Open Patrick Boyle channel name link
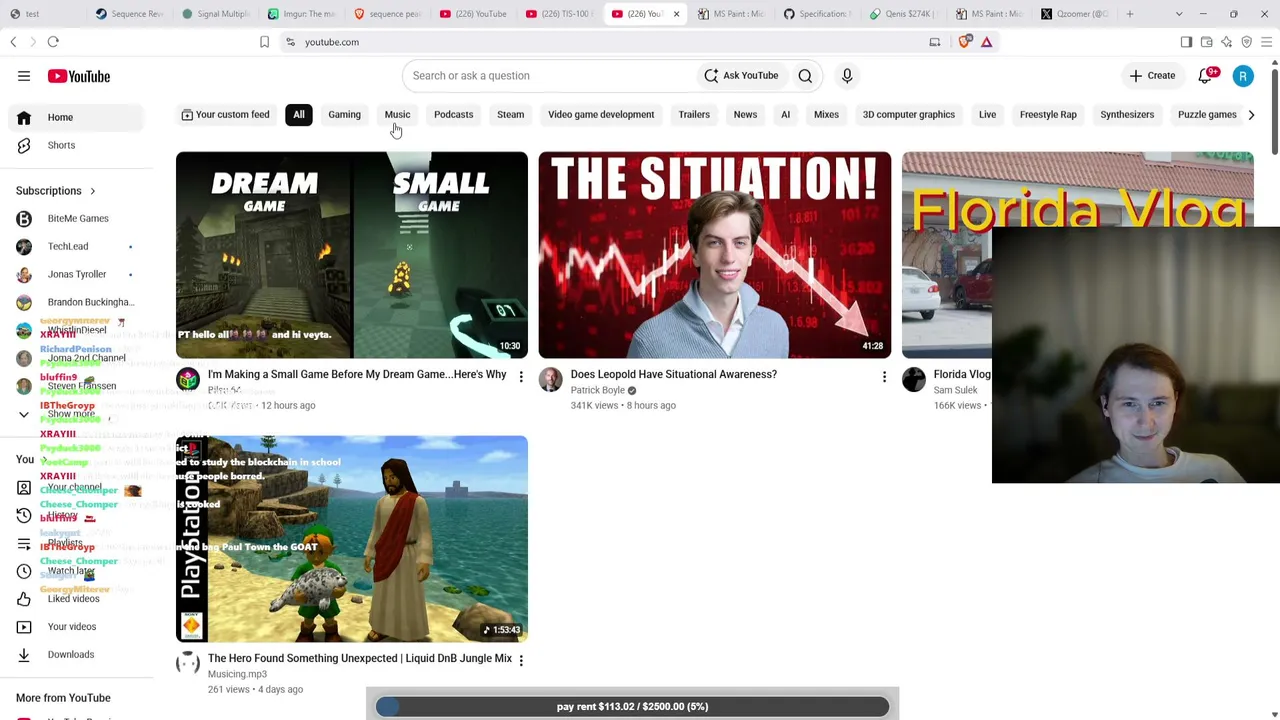Screen dimensions: 1280x720 pyautogui.click(x=597, y=390)
